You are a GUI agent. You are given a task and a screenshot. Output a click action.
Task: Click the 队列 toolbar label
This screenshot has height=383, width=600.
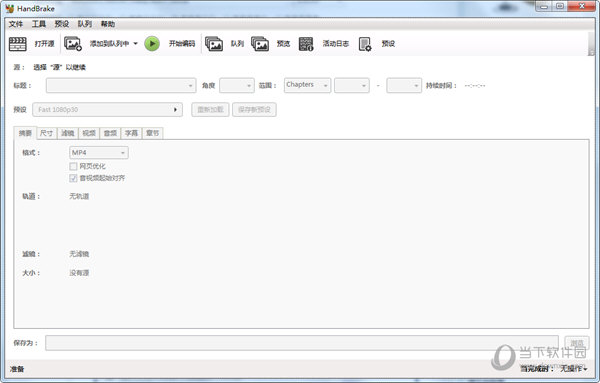point(237,44)
